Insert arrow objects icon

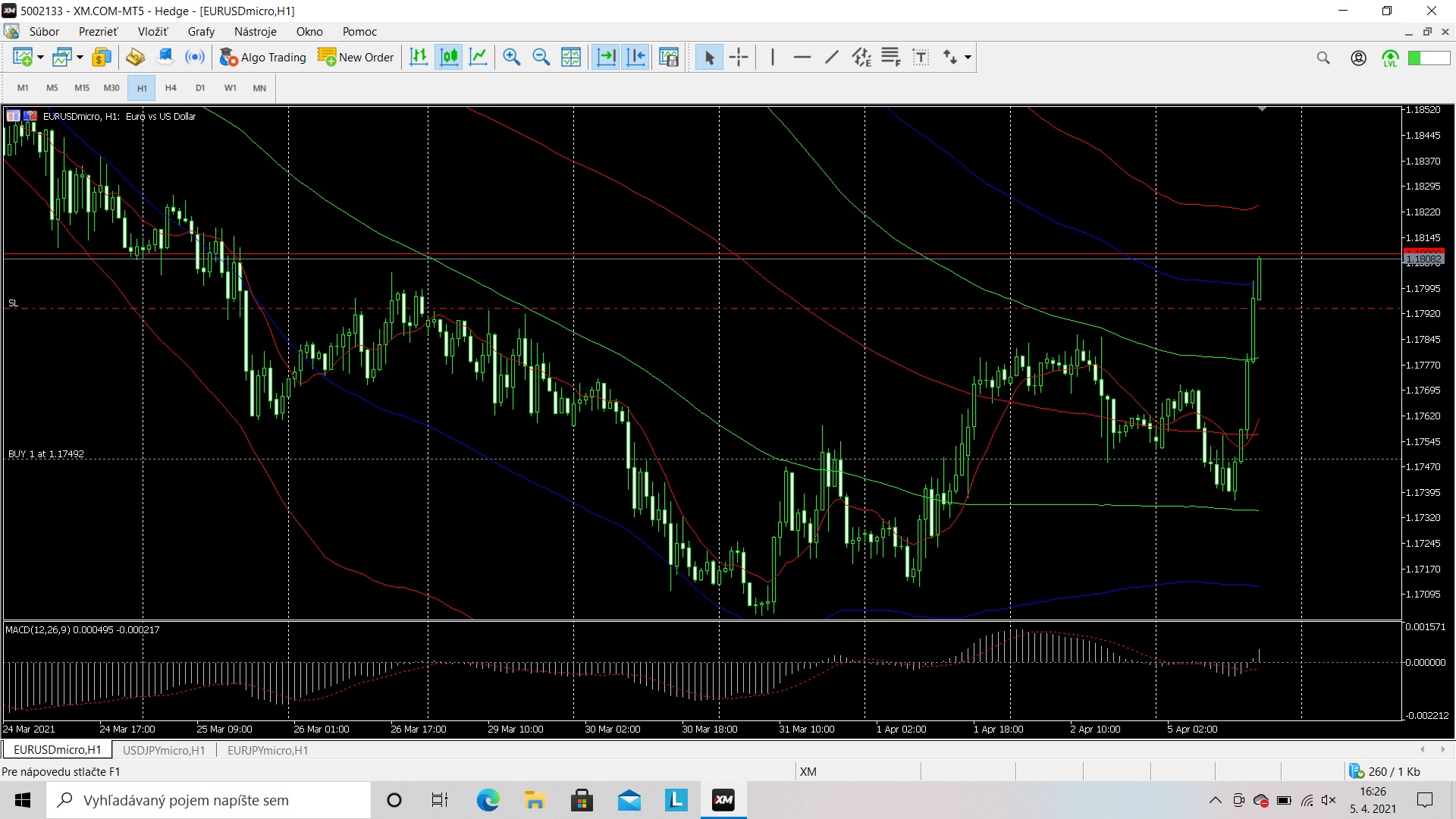[x=950, y=57]
